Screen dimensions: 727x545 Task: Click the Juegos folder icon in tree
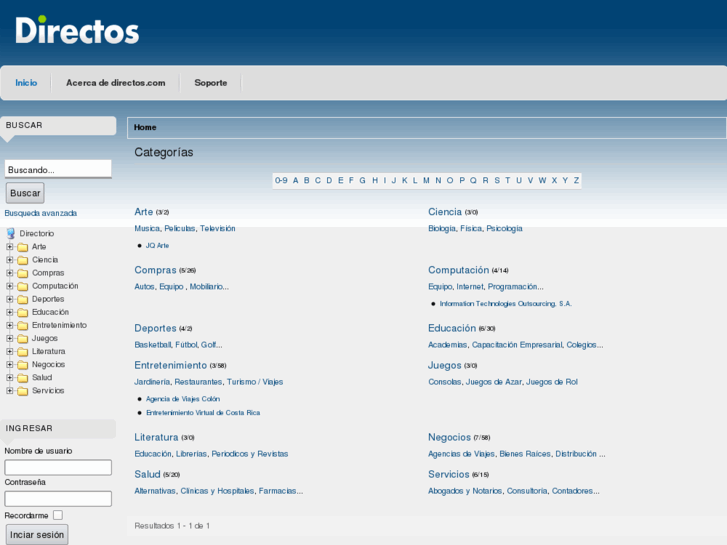(x=23, y=339)
